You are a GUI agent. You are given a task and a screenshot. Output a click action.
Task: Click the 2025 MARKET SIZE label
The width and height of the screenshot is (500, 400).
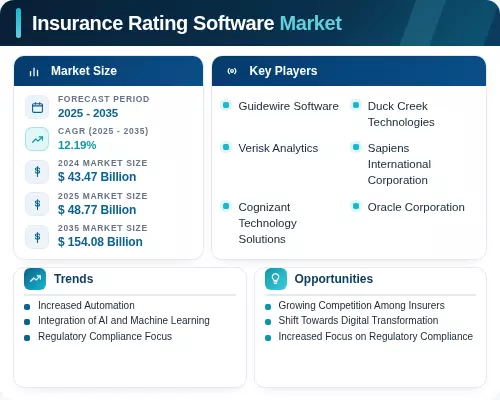coord(103,196)
